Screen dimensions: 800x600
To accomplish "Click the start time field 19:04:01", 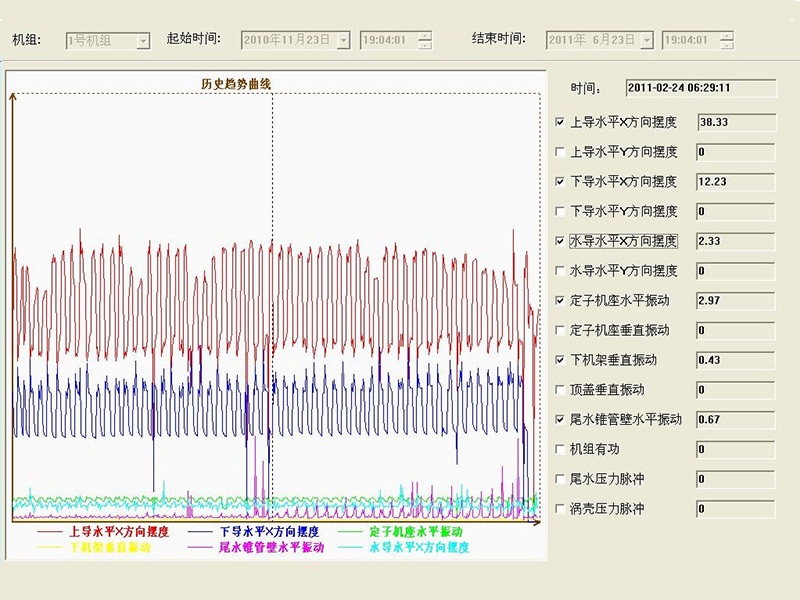I will tap(388, 40).
